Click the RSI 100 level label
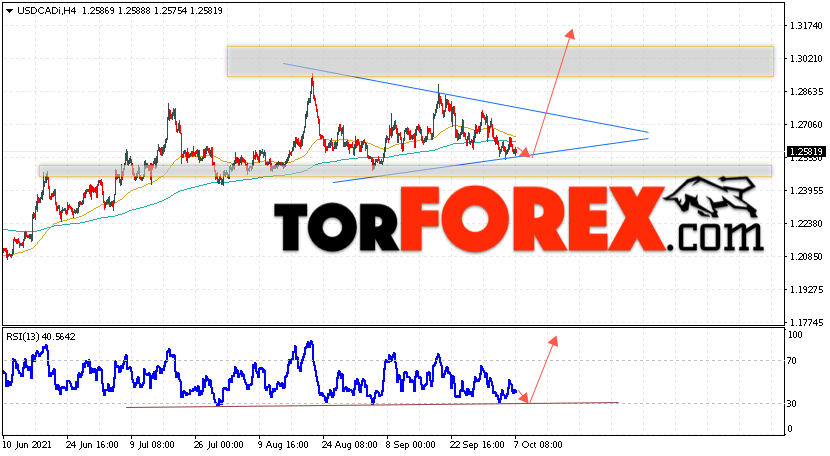Screen dimensions: 830x456 [796, 335]
